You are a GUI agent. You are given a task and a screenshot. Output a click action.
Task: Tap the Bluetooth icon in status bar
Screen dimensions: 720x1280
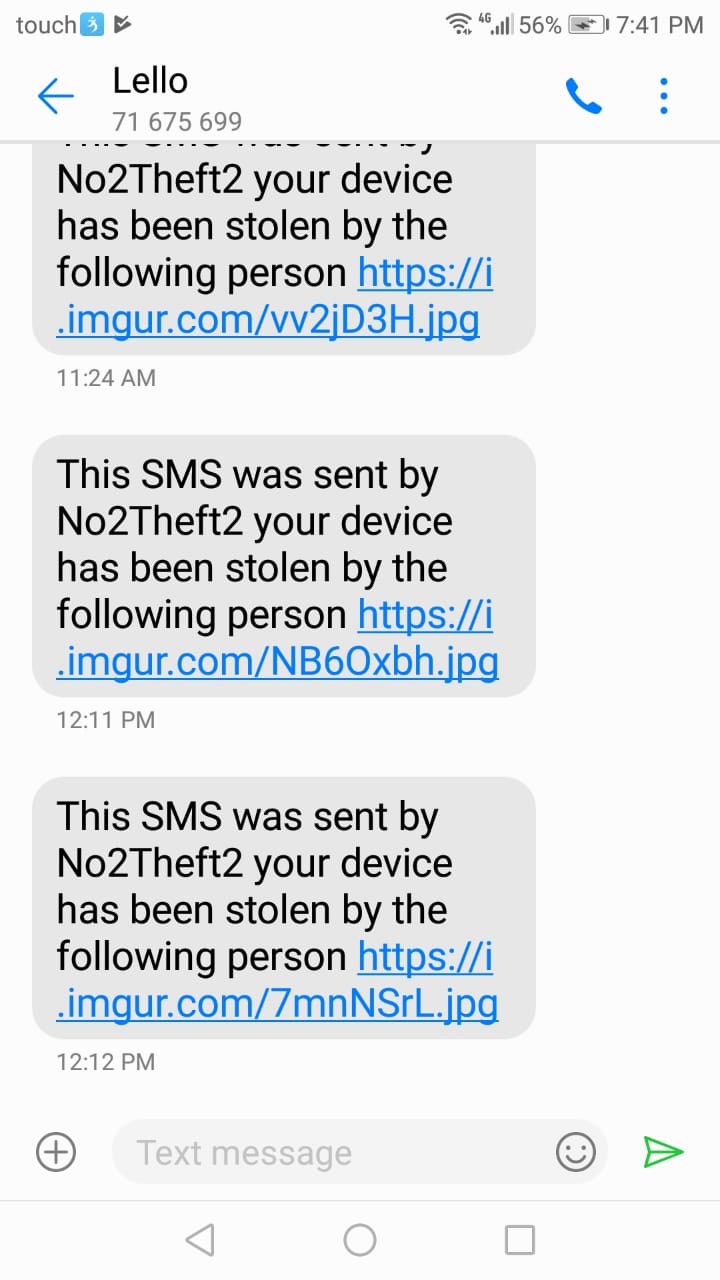click(93, 22)
